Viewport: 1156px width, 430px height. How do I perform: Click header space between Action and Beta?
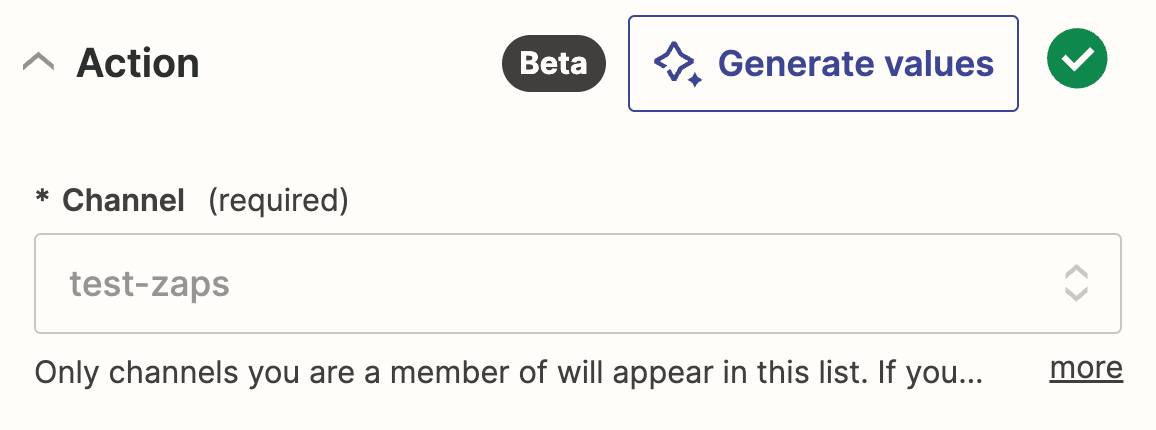point(350,64)
